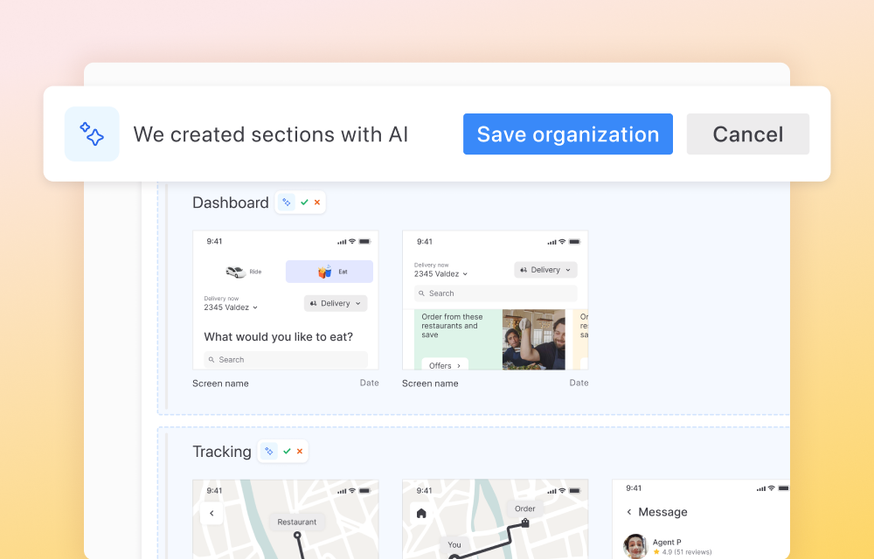Click Screen name label under second Dashboard screen
The width and height of the screenshot is (874, 559).
[430, 383]
